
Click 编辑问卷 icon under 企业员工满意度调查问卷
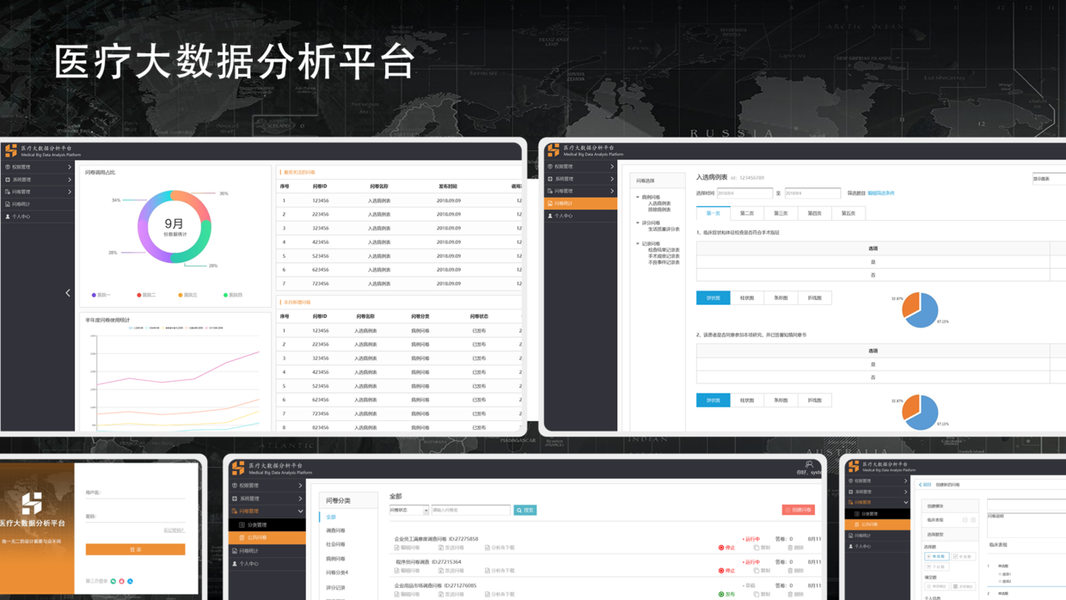(x=397, y=548)
